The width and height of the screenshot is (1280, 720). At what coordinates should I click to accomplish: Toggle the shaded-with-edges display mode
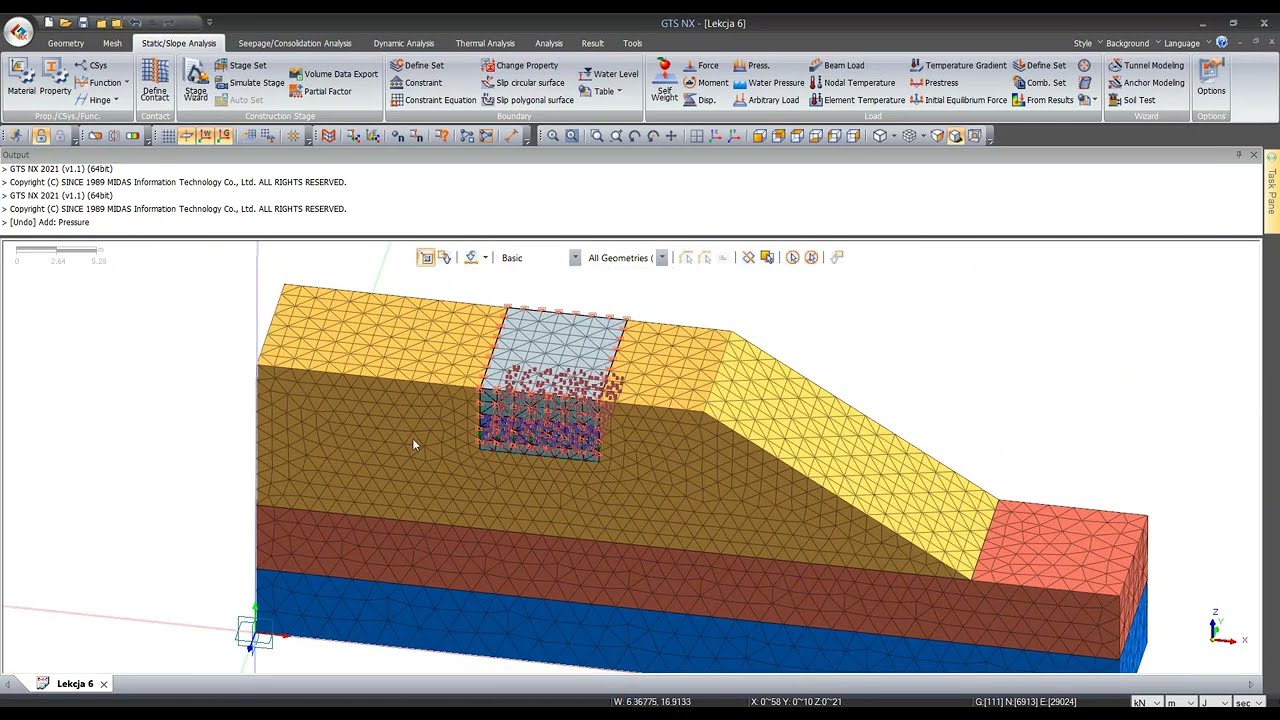[x=956, y=136]
